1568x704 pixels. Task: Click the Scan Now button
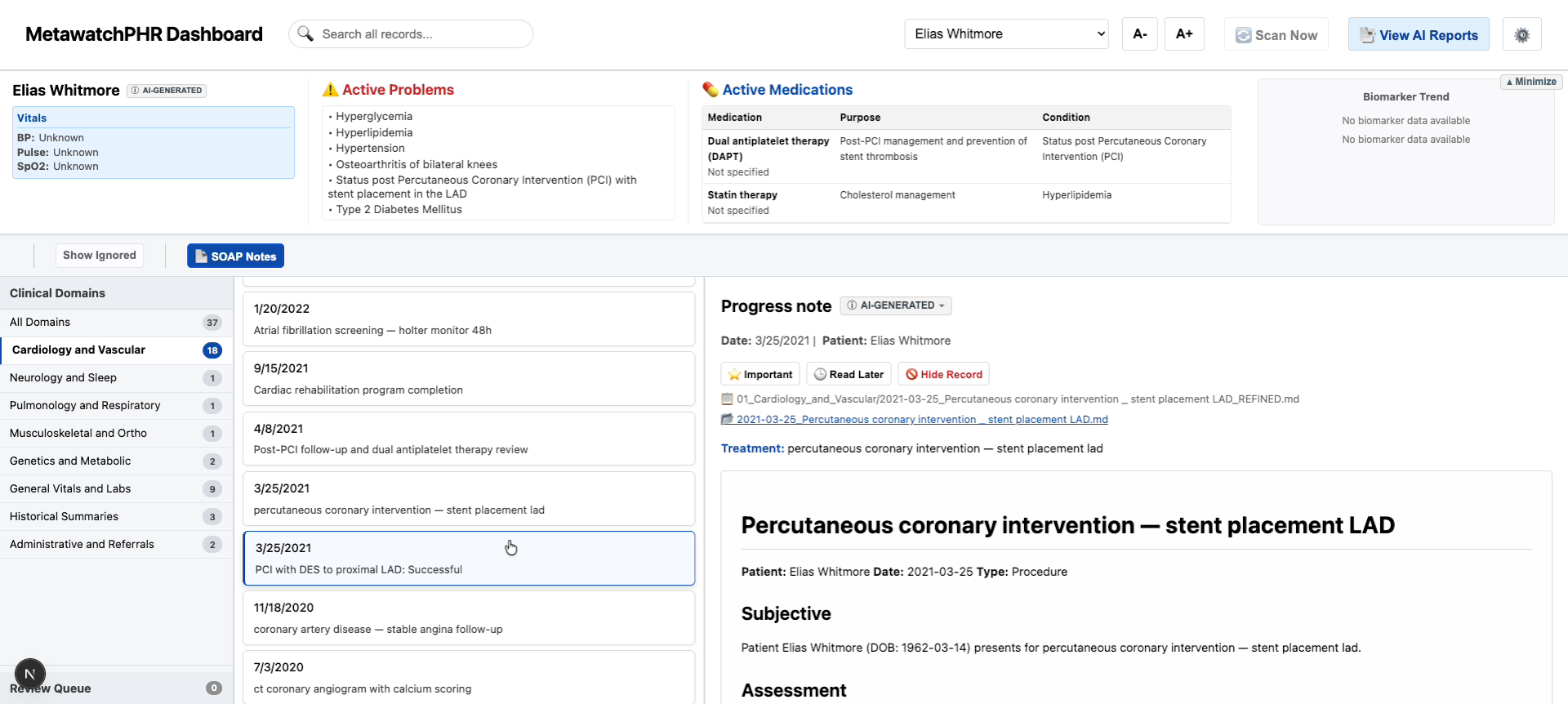(x=1276, y=34)
